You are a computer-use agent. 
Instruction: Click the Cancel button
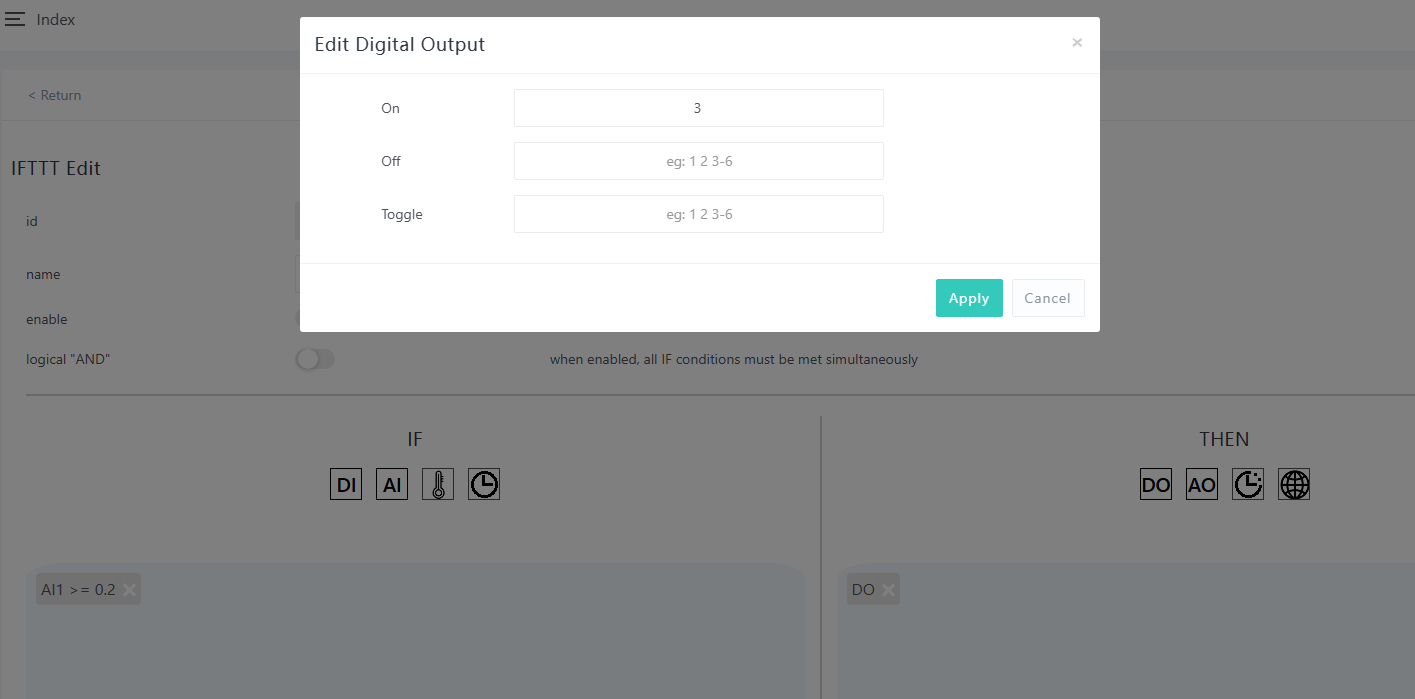pos(1047,298)
